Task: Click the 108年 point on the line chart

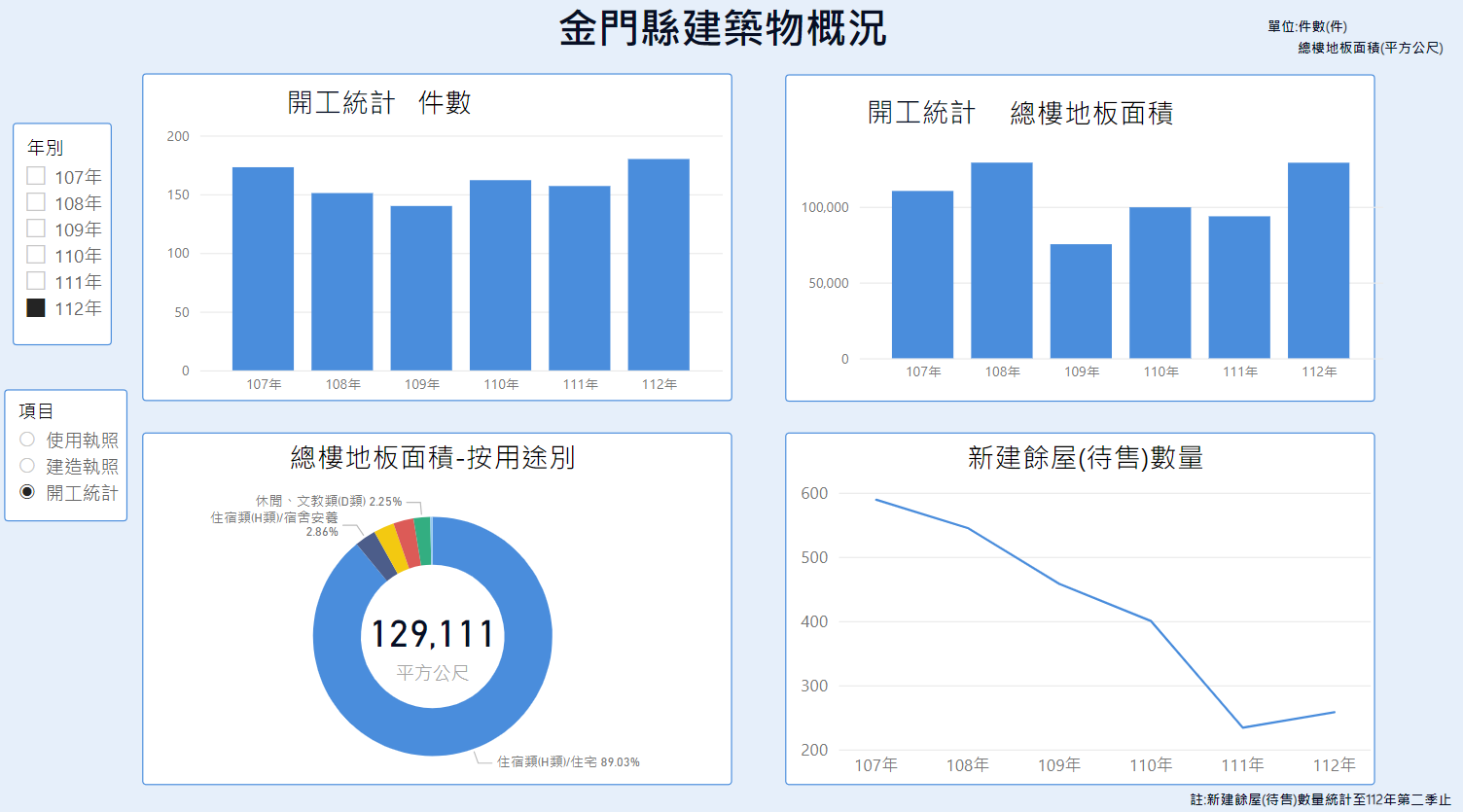Action: [968, 528]
